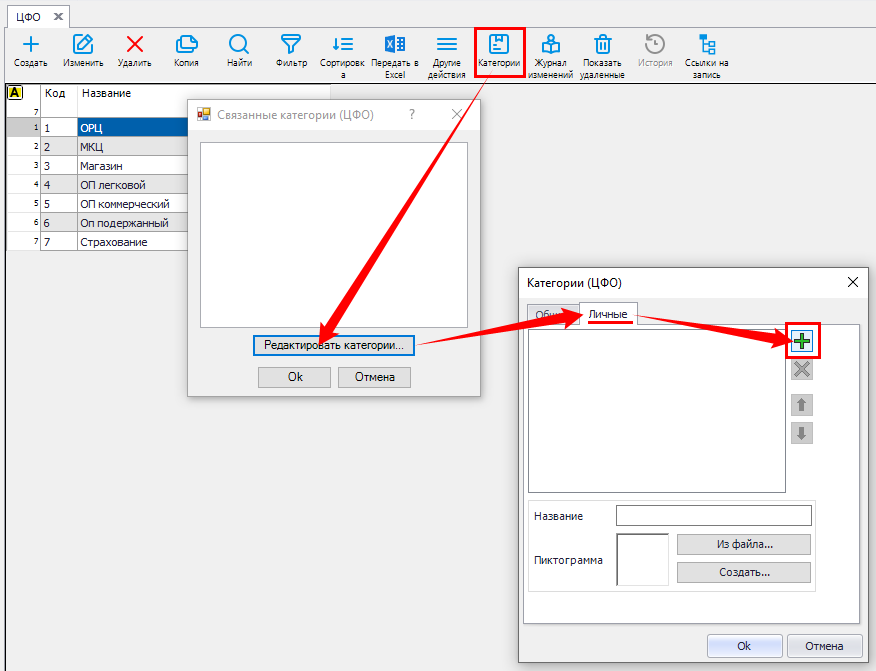Open Найти (Find) search tool
This screenshot has height=671, width=876.
point(239,45)
